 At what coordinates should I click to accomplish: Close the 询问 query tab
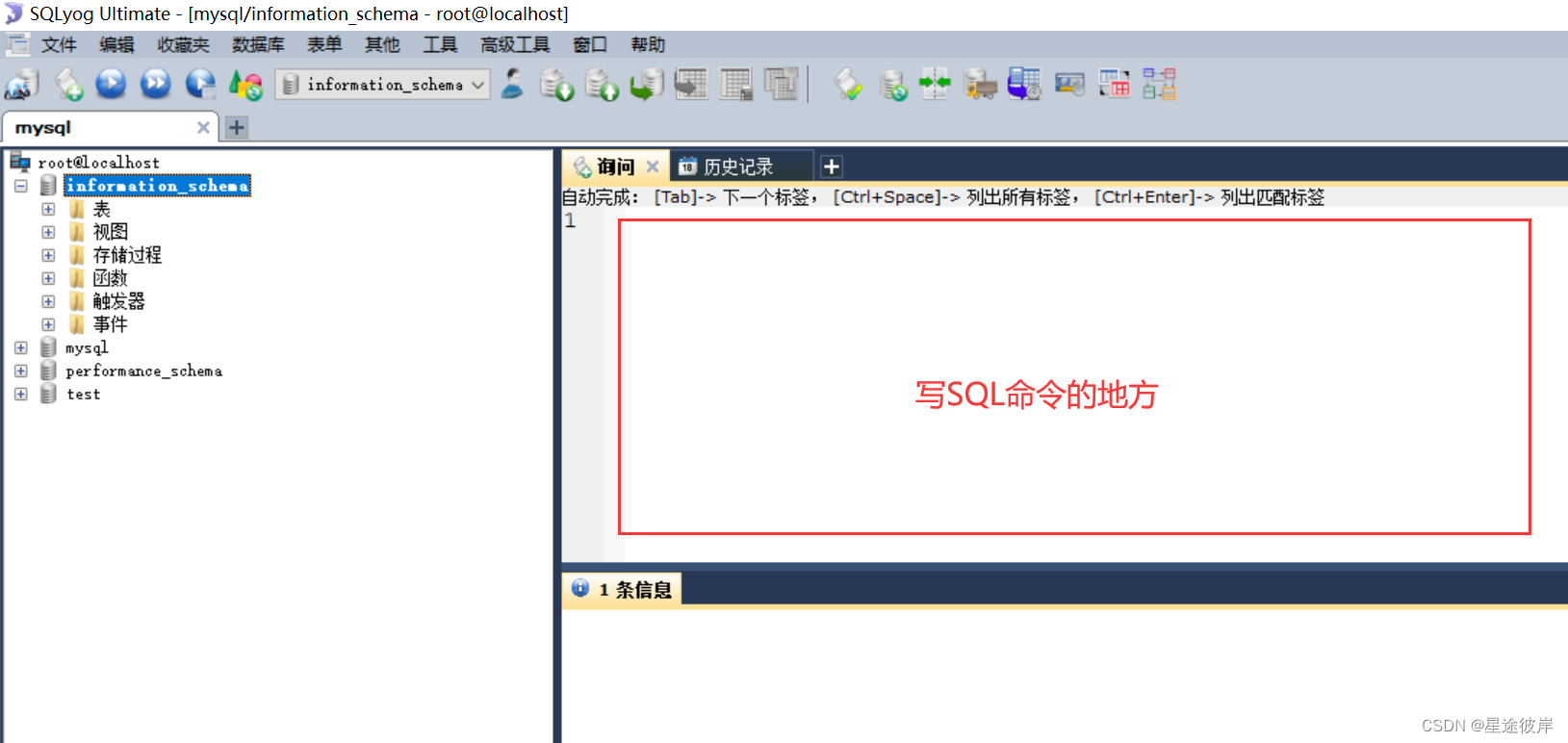click(653, 167)
